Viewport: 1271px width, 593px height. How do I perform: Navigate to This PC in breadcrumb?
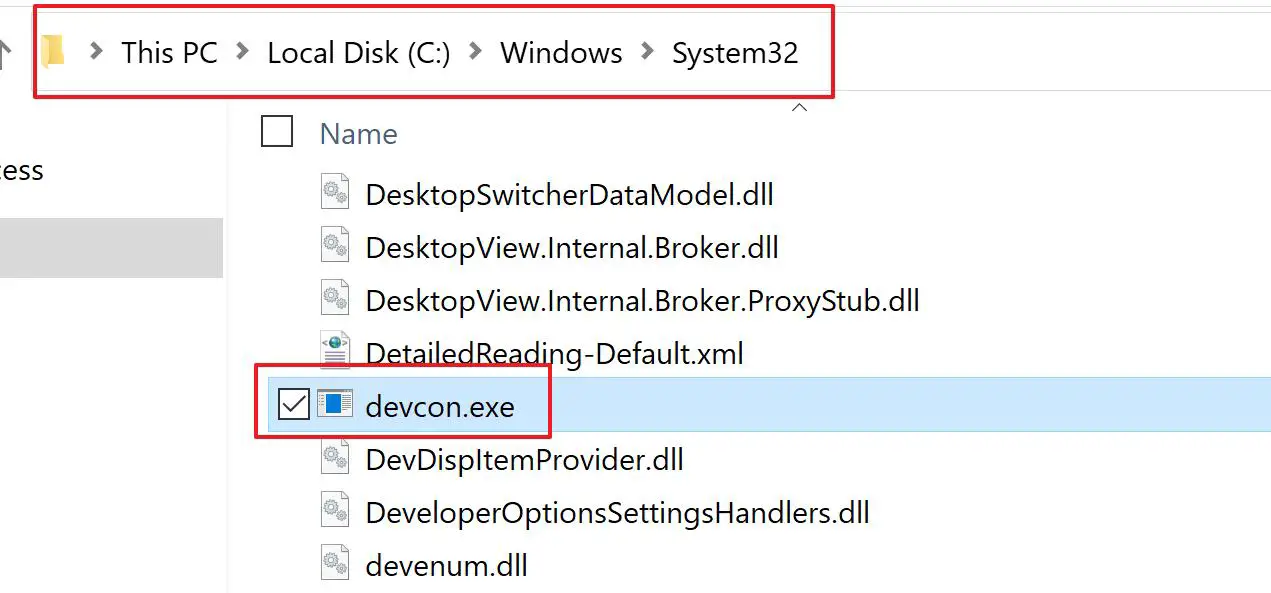point(169,52)
